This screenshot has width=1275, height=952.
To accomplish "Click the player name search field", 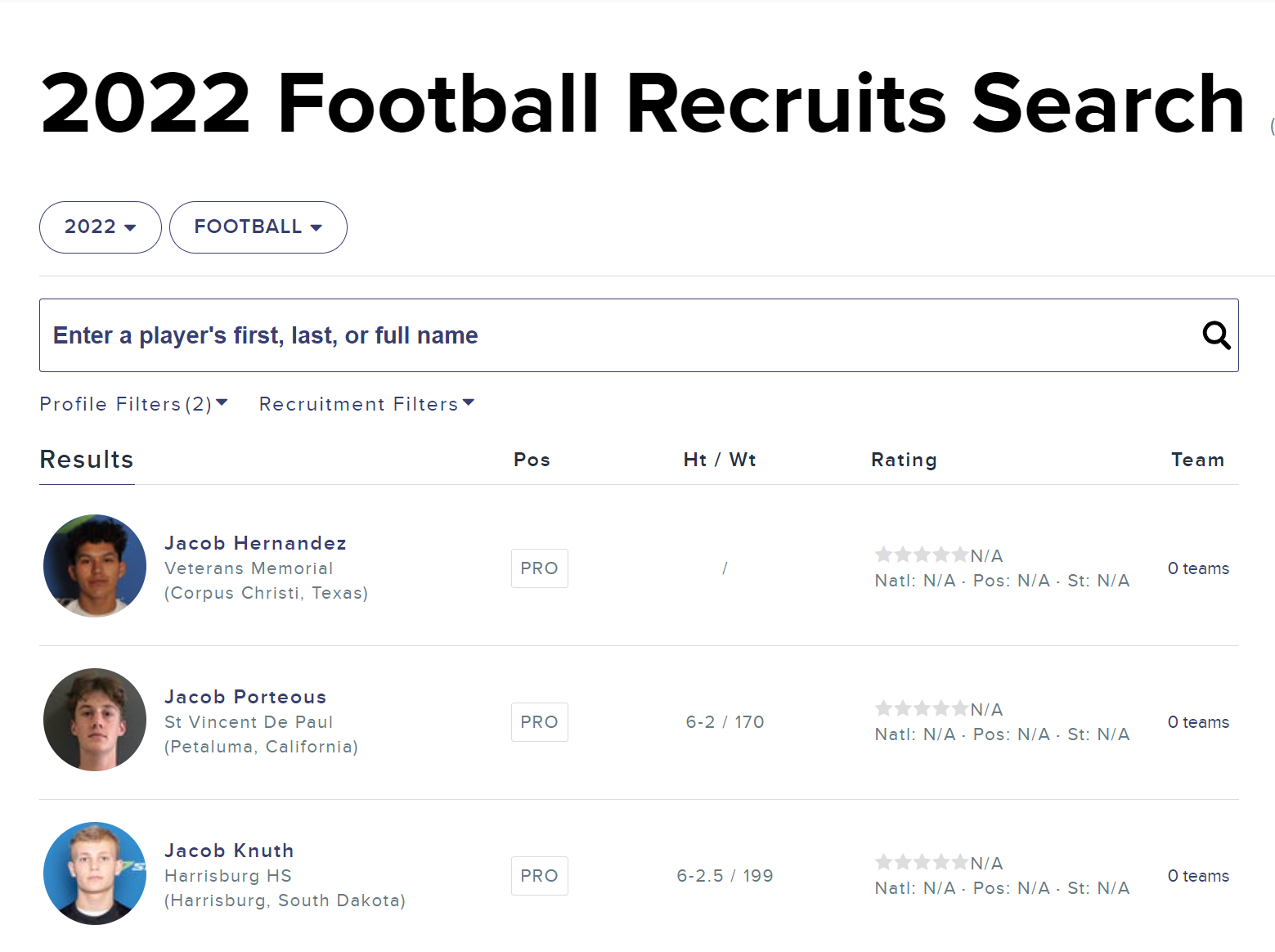I will pos(613,335).
